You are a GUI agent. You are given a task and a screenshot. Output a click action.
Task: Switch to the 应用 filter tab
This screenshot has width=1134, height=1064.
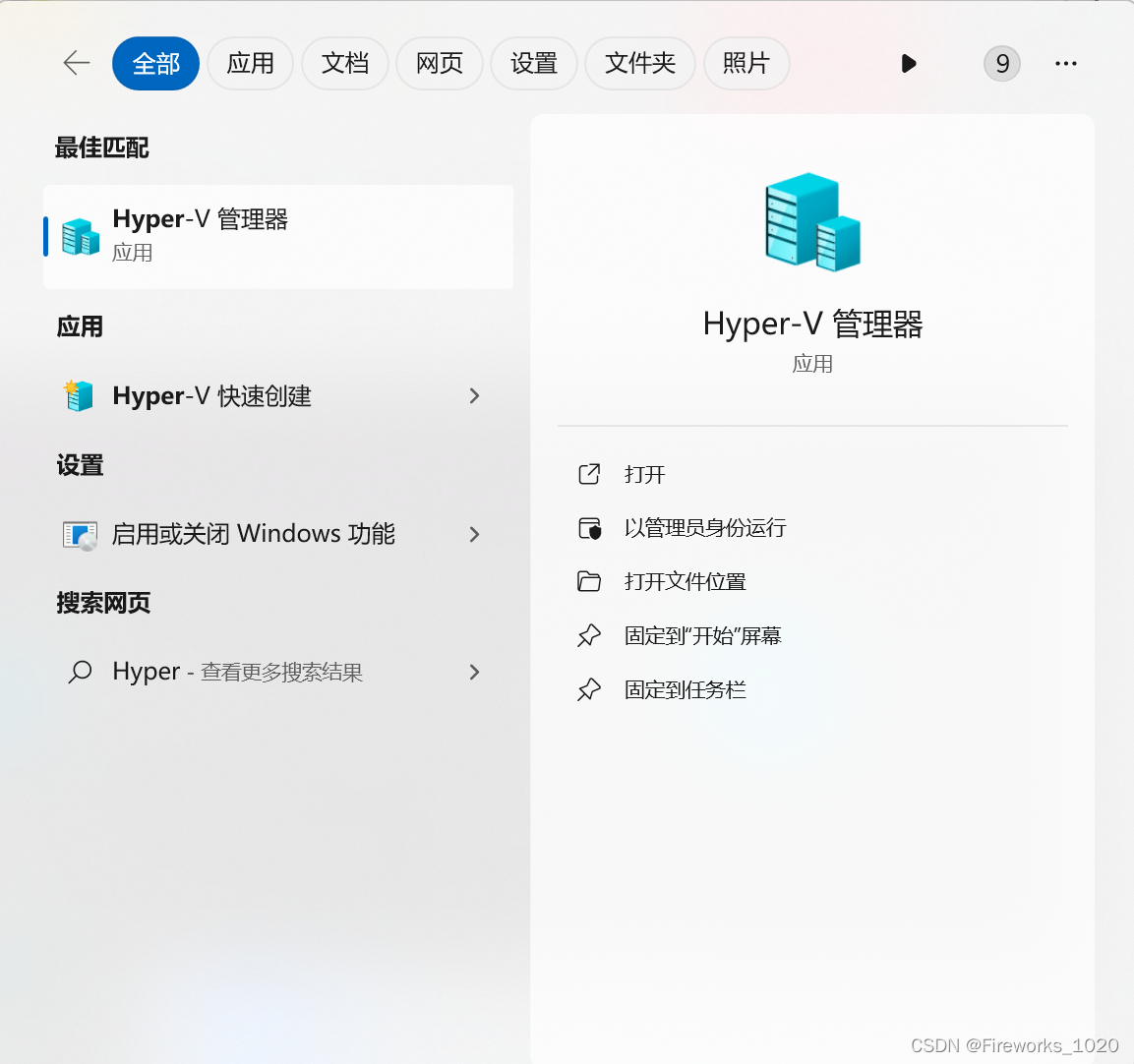[250, 64]
